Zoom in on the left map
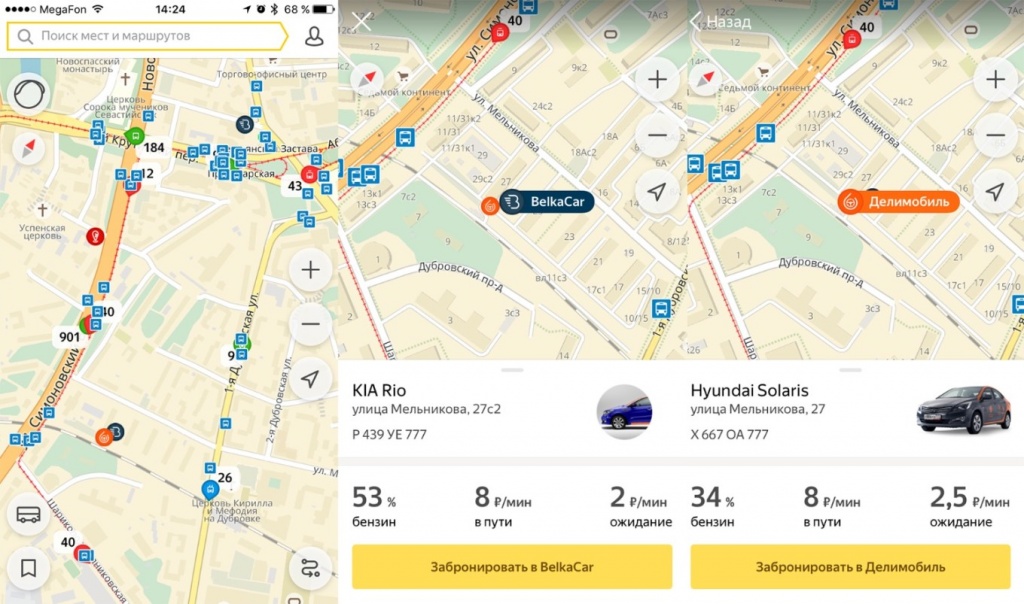 310,270
